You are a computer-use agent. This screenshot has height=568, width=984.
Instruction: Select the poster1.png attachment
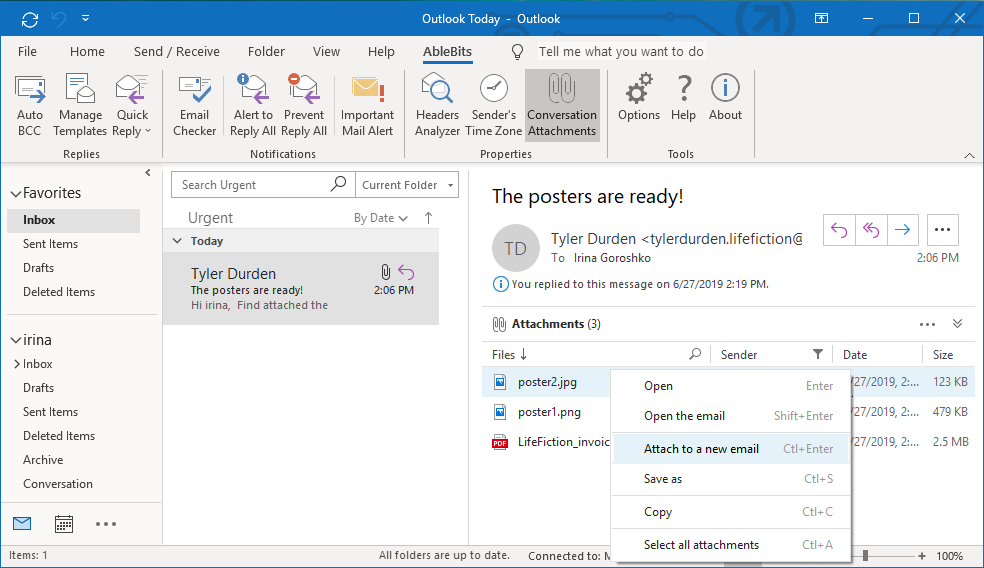pos(549,412)
